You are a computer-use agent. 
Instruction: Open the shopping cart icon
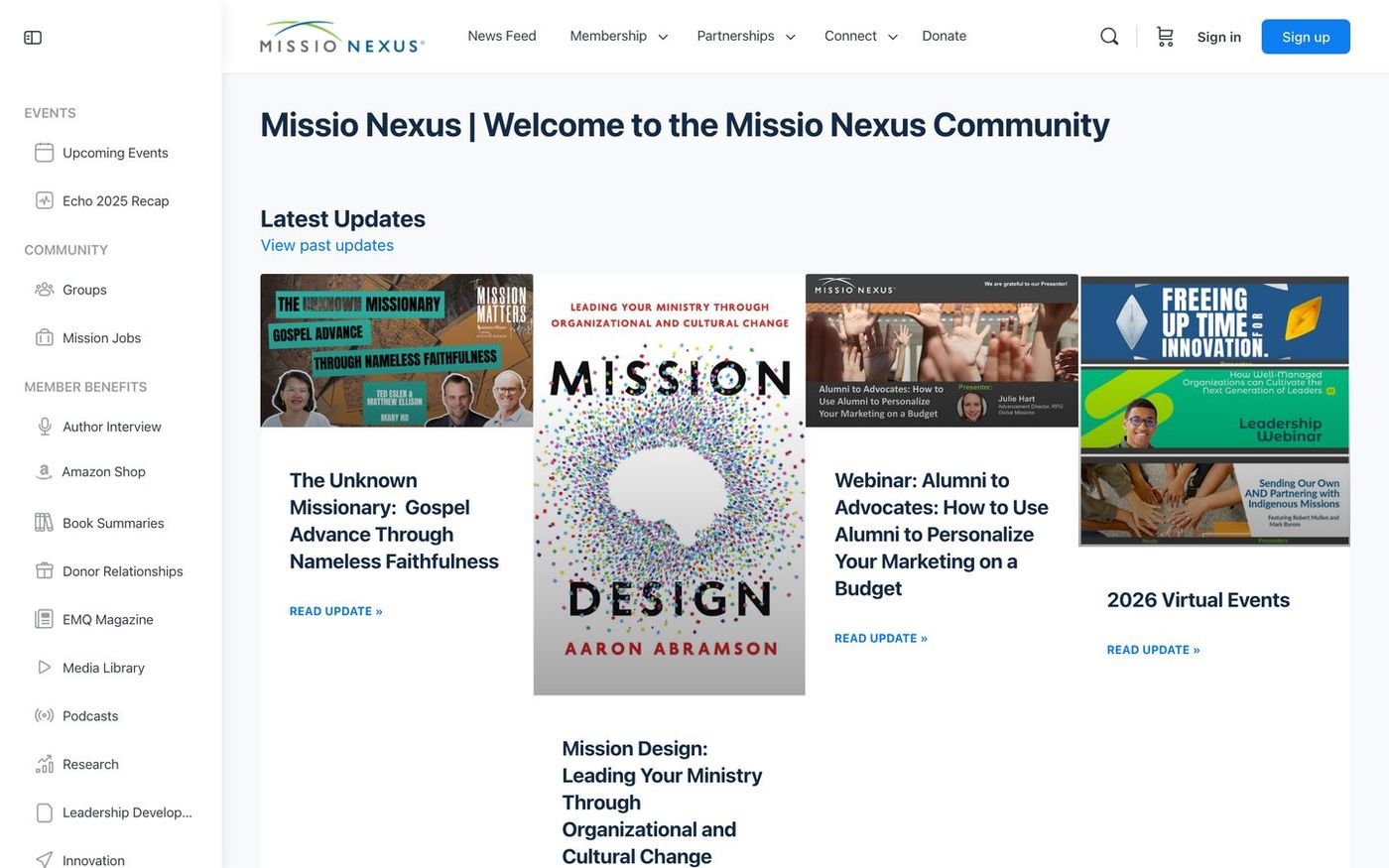[1165, 37]
